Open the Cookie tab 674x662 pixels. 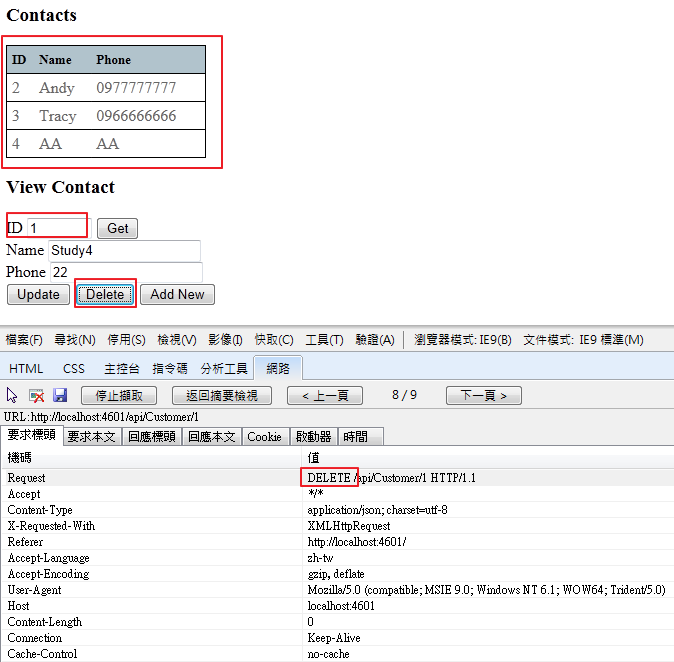point(264,437)
